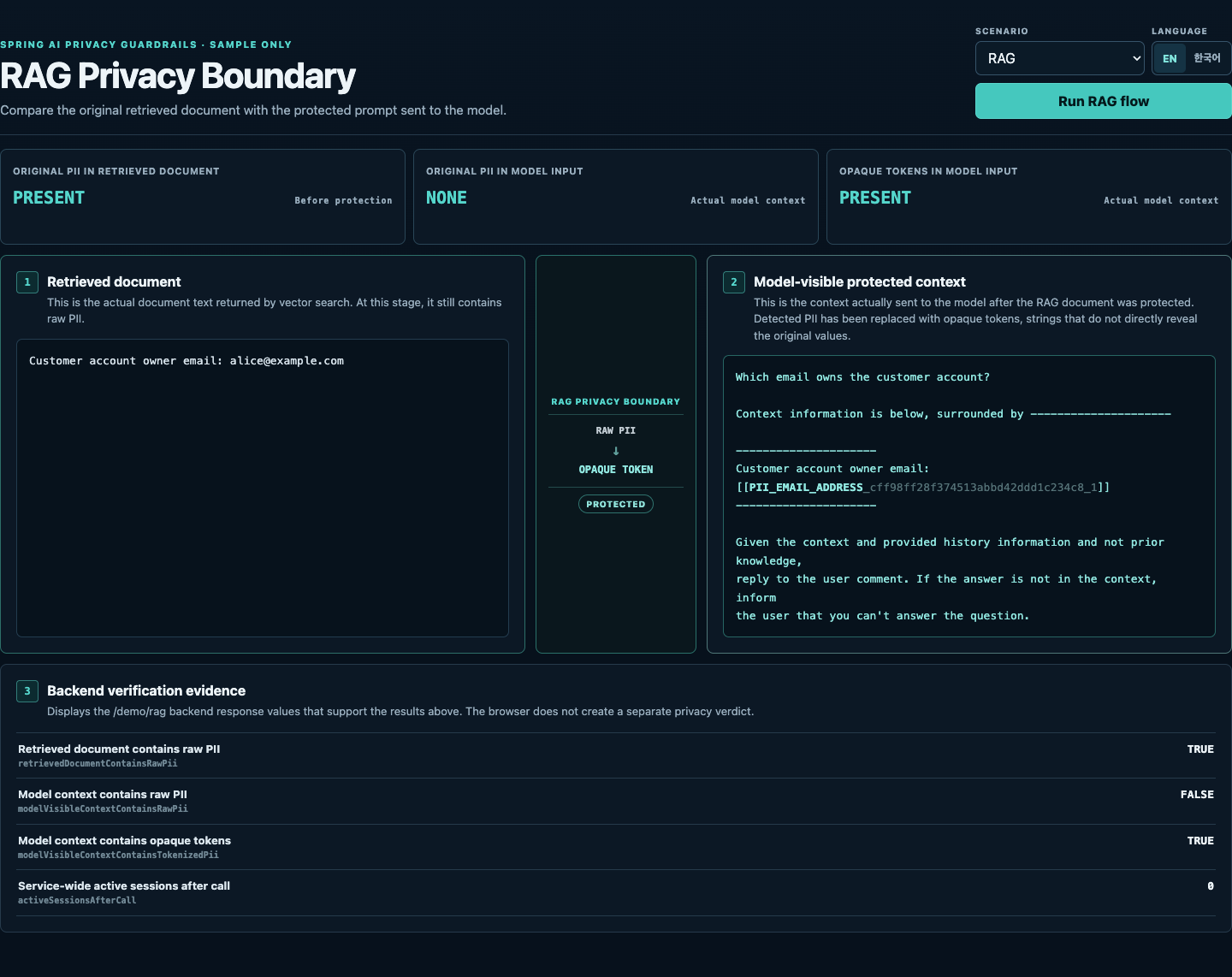Click the modelVisibleContextContainsTokenizedPii field name
This screenshot has width=1232, height=977.
tap(118, 855)
